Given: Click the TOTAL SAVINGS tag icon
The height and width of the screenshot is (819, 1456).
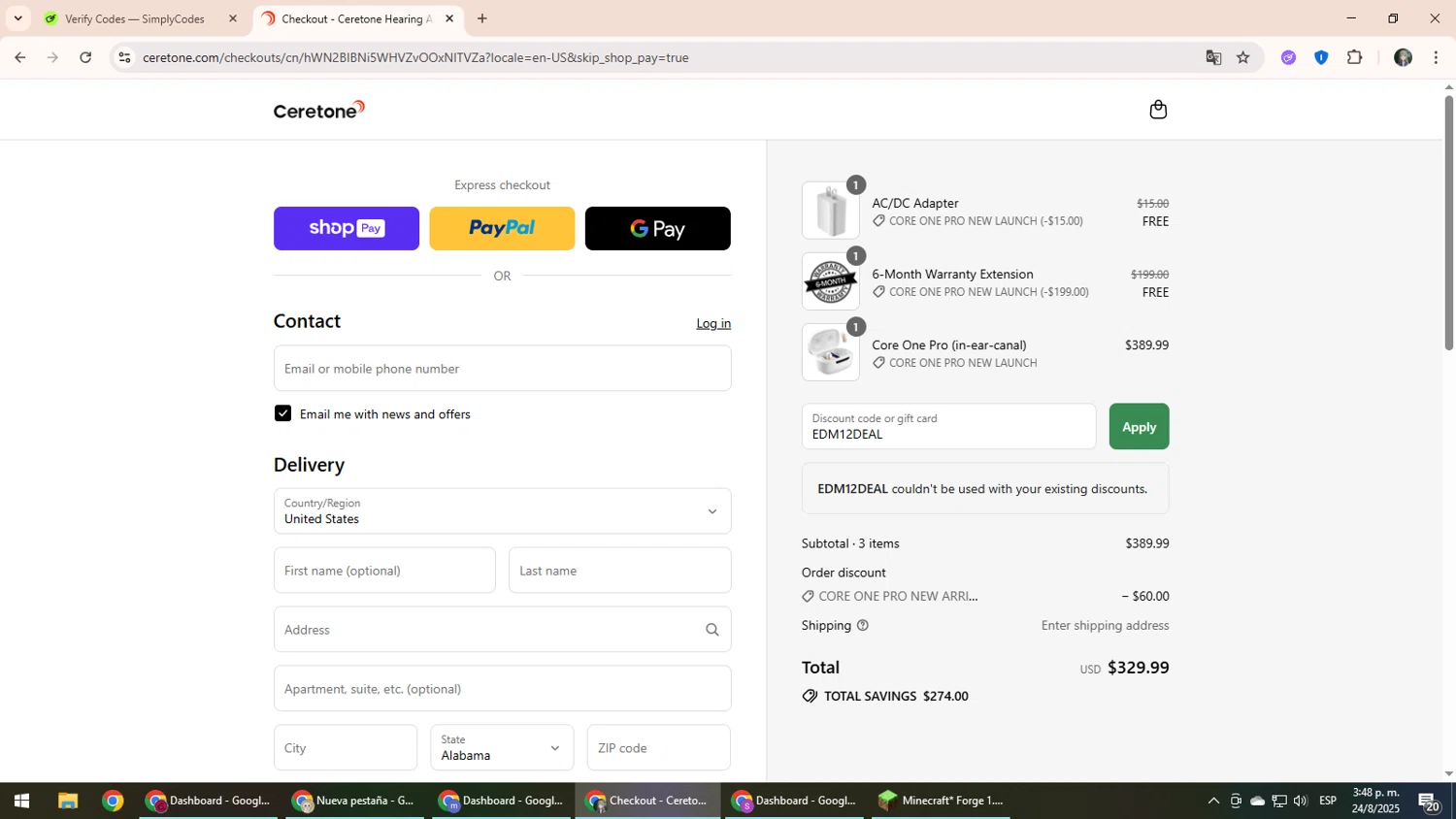Looking at the screenshot, I should (810, 697).
